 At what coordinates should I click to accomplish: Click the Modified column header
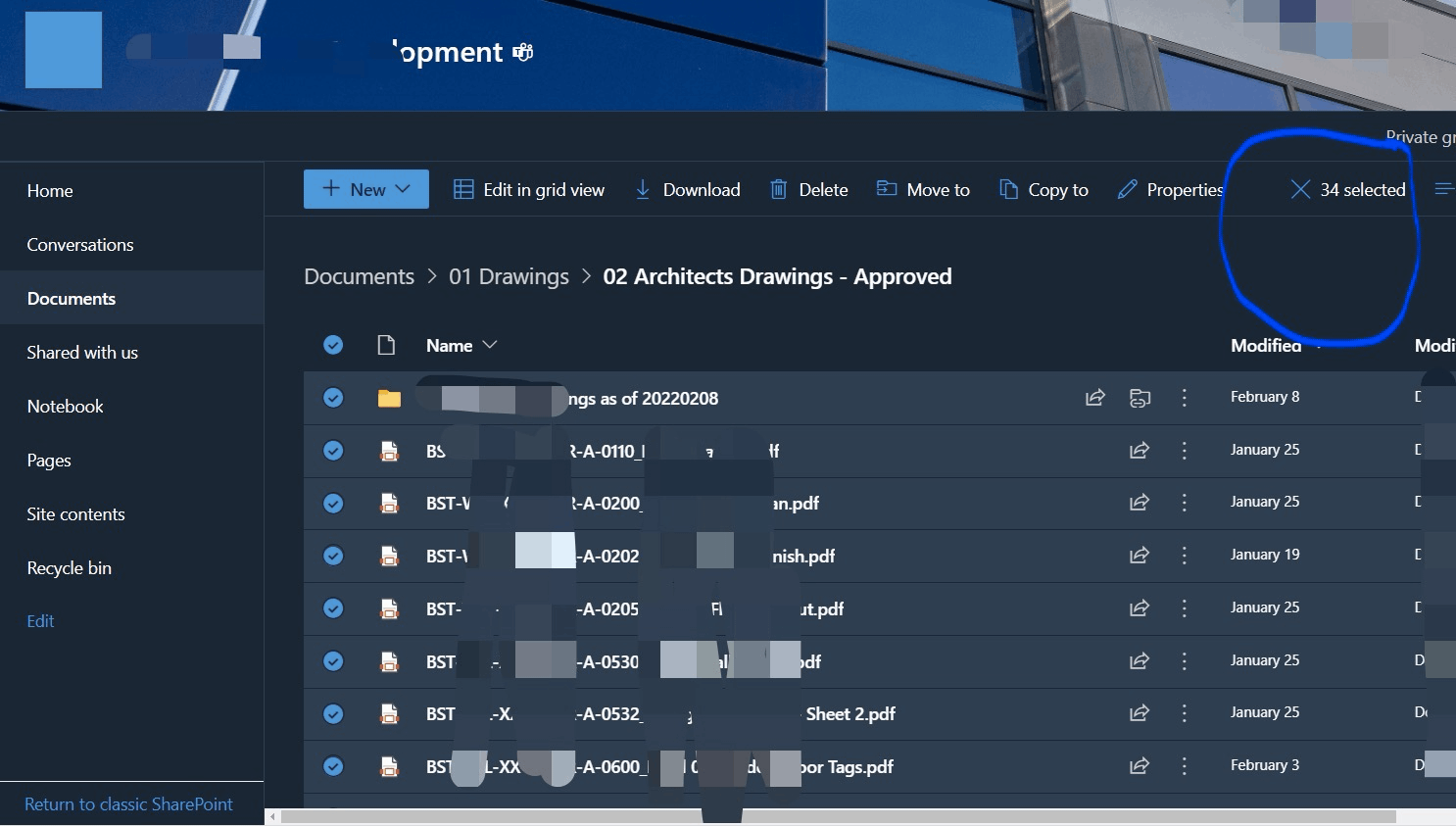coord(1266,345)
